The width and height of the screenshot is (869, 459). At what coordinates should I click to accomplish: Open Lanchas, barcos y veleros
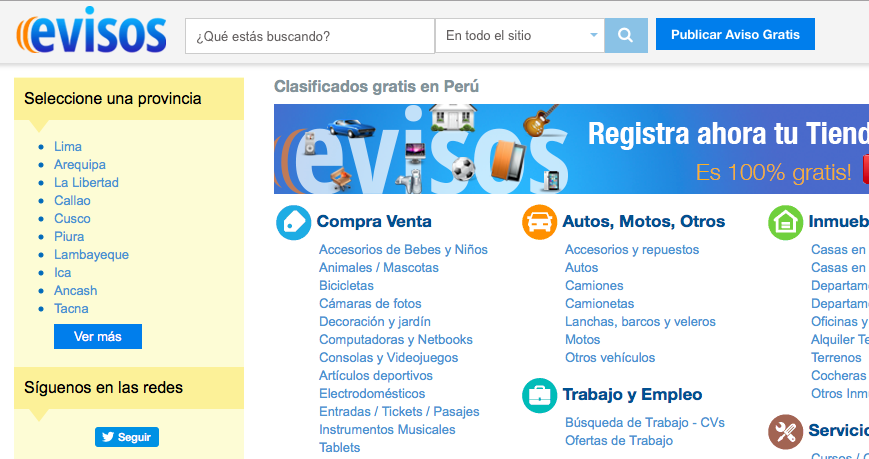tap(640, 322)
